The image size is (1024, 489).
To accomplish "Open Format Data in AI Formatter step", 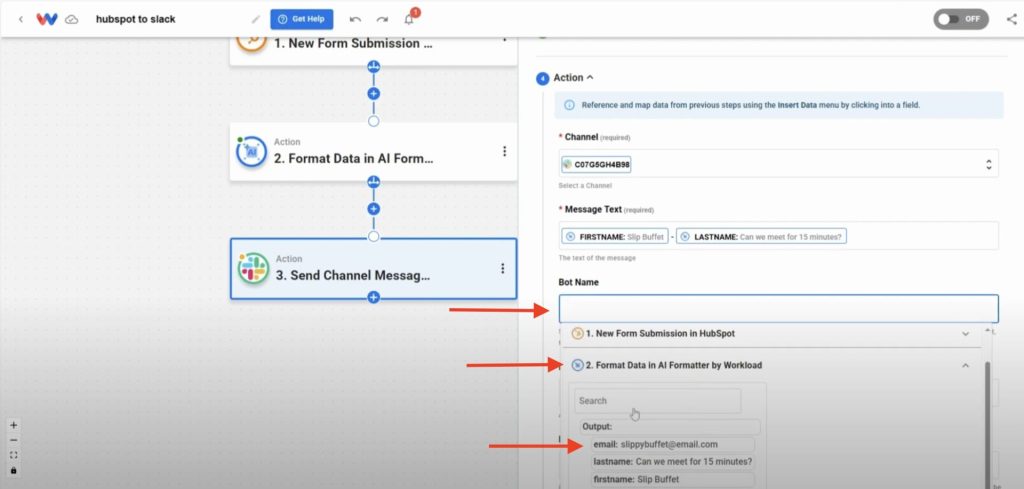I will click(x=373, y=151).
